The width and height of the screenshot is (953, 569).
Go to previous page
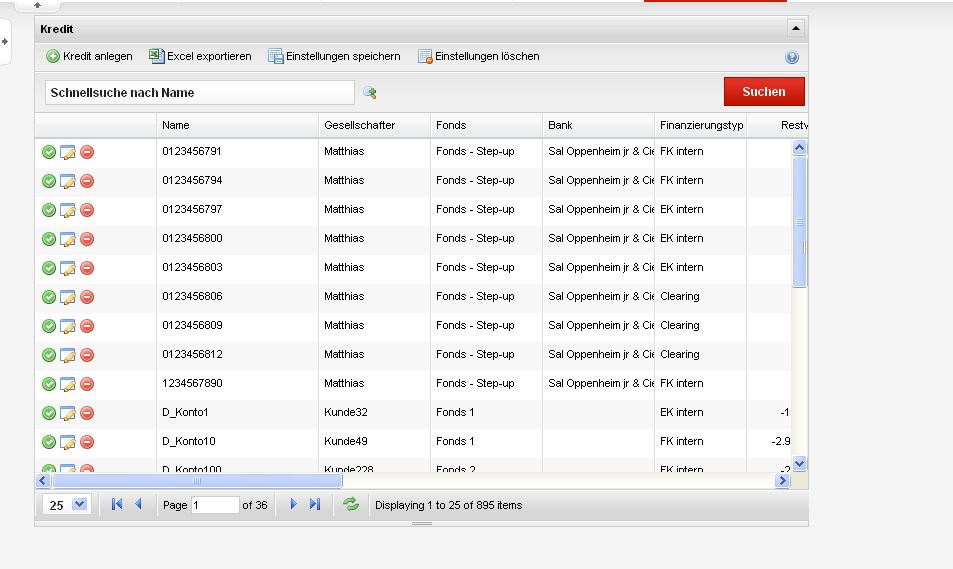click(x=139, y=504)
